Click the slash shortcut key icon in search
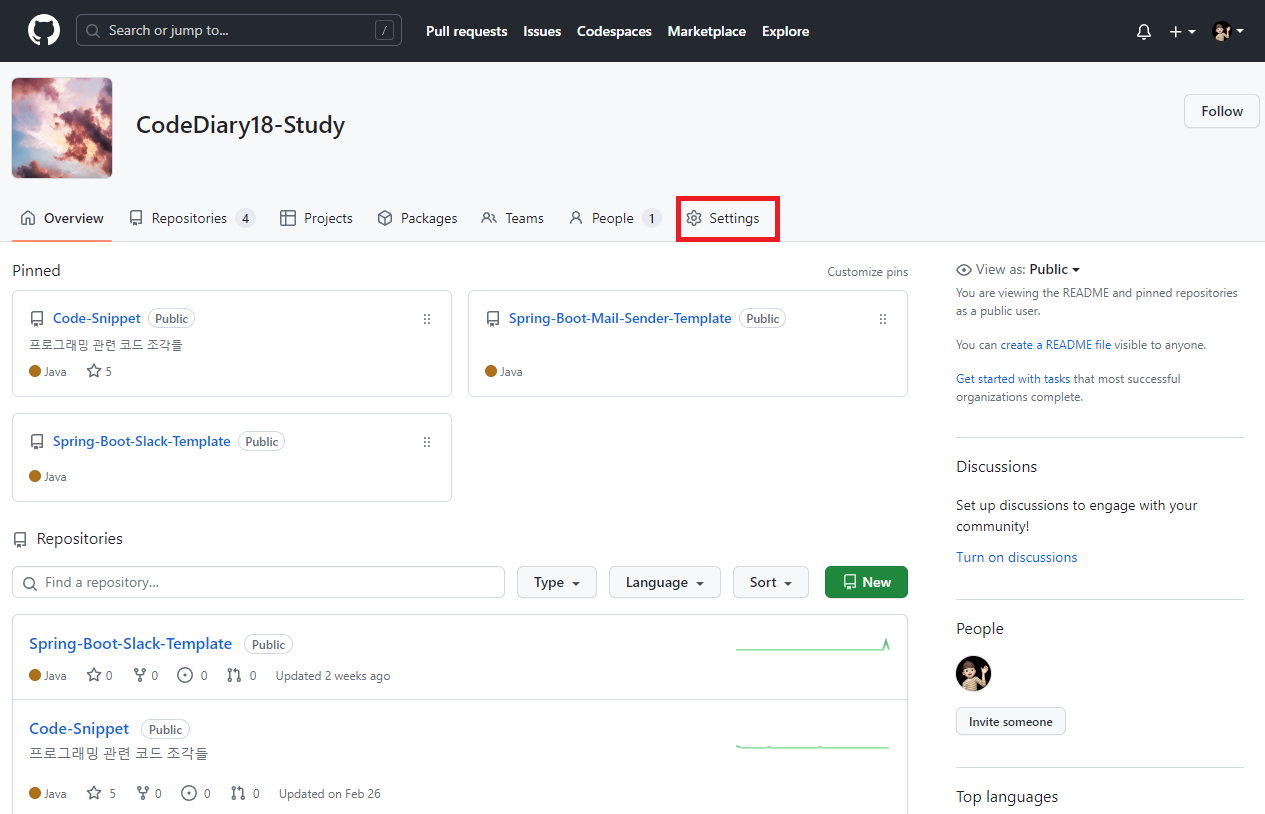Viewport: 1265px width, 814px height. pyautogui.click(x=384, y=31)
